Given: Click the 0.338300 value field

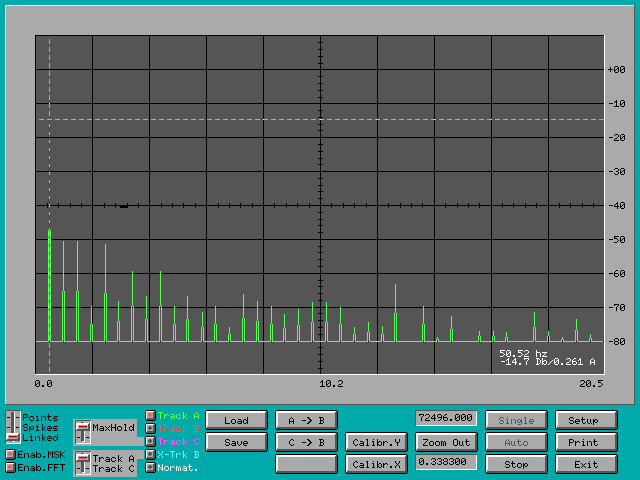Looking at the screenshot, I should (x=446, y=462).
